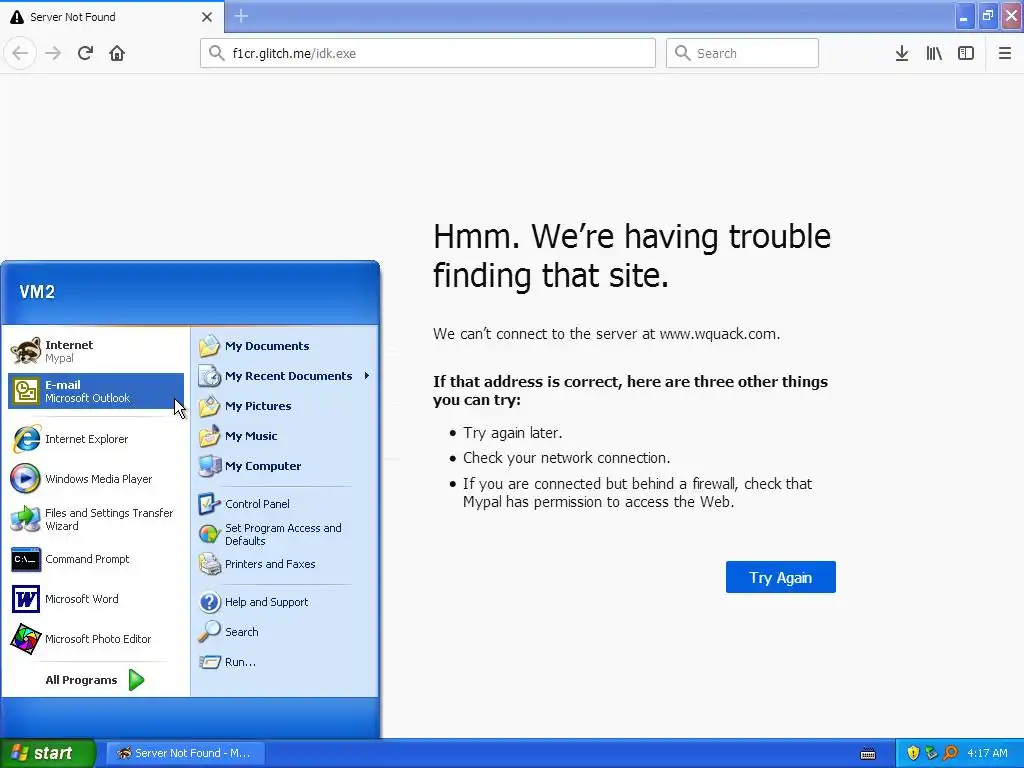Open Command Prompt from Start menu

pyautogui.click(x=96, y=559)
